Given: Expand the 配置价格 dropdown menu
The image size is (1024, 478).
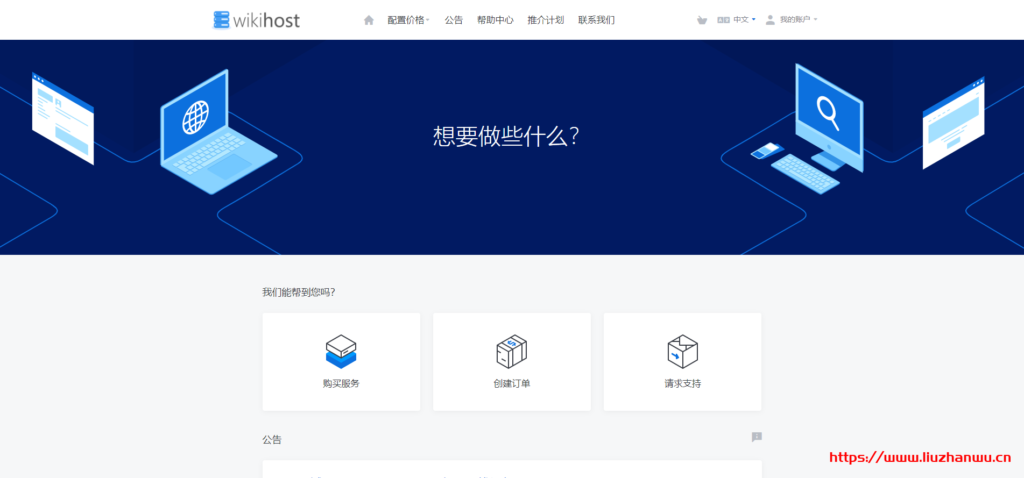Looking at the screenshot, I should pyautogui.click(x=407, y=20).
